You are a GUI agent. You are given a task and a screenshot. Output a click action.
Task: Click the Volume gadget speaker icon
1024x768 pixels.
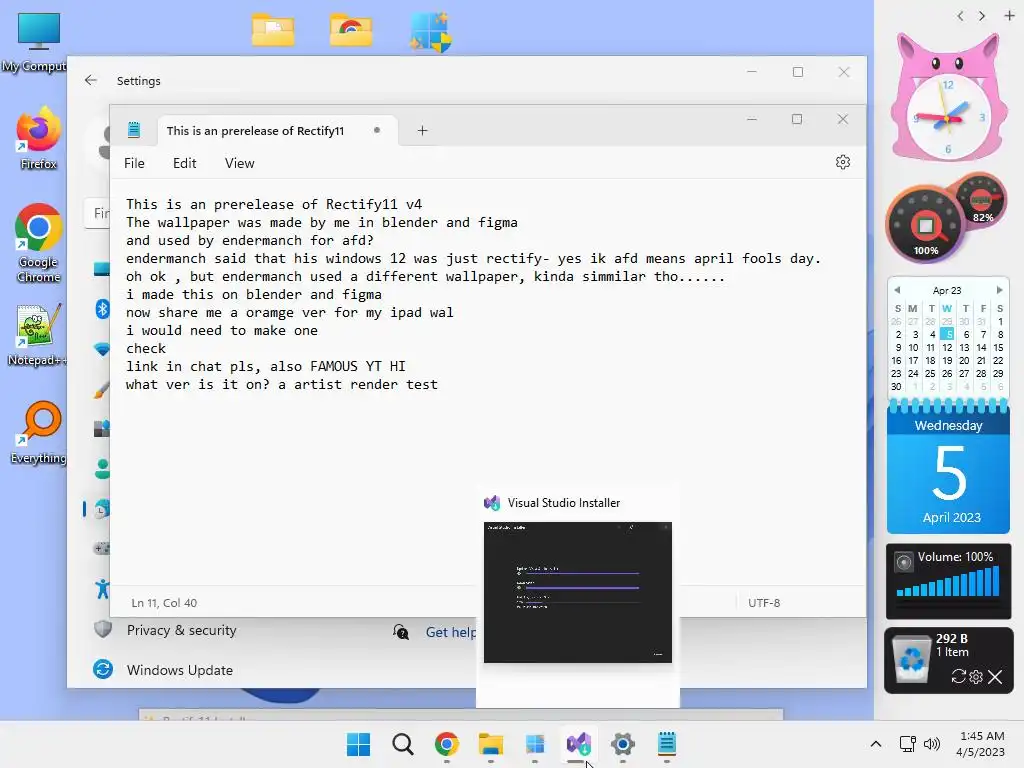coord(903,562)
